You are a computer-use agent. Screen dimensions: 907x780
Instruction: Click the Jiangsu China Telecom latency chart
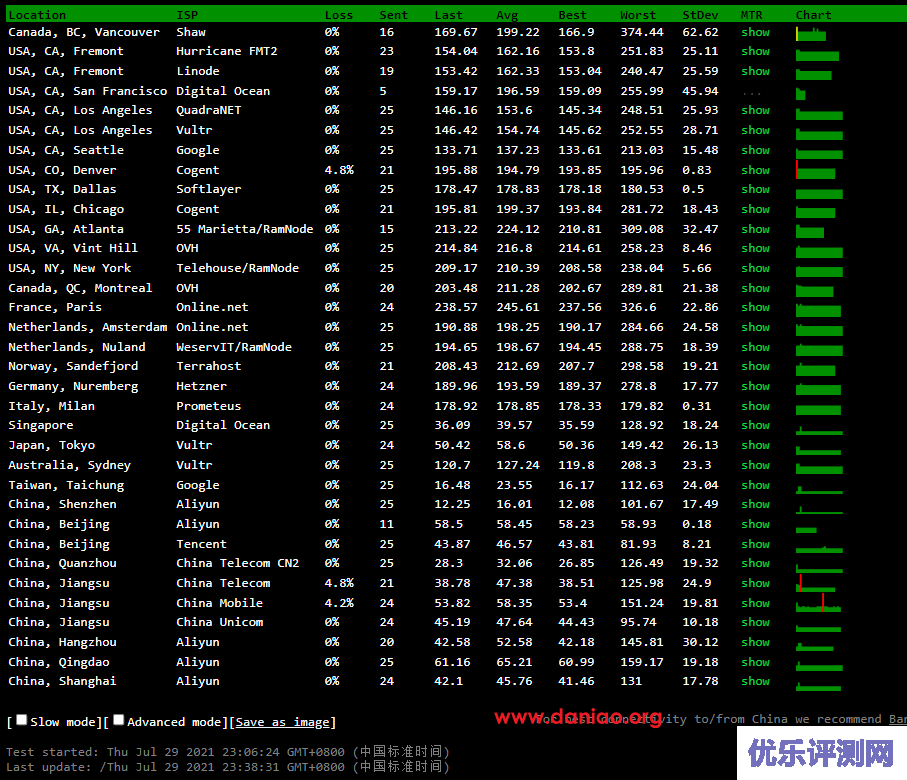pyautogui.click(x=816, y=583)
